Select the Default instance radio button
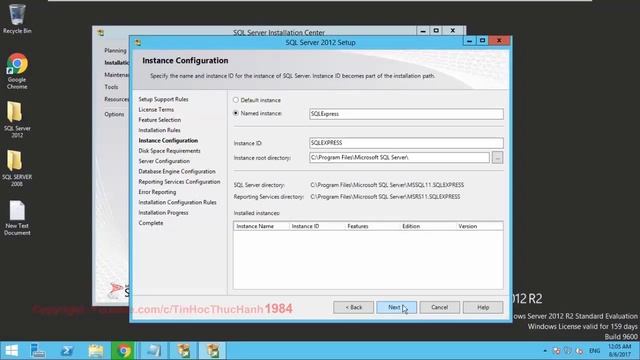This screenshot has width=640, height=360. click(236, 100)
